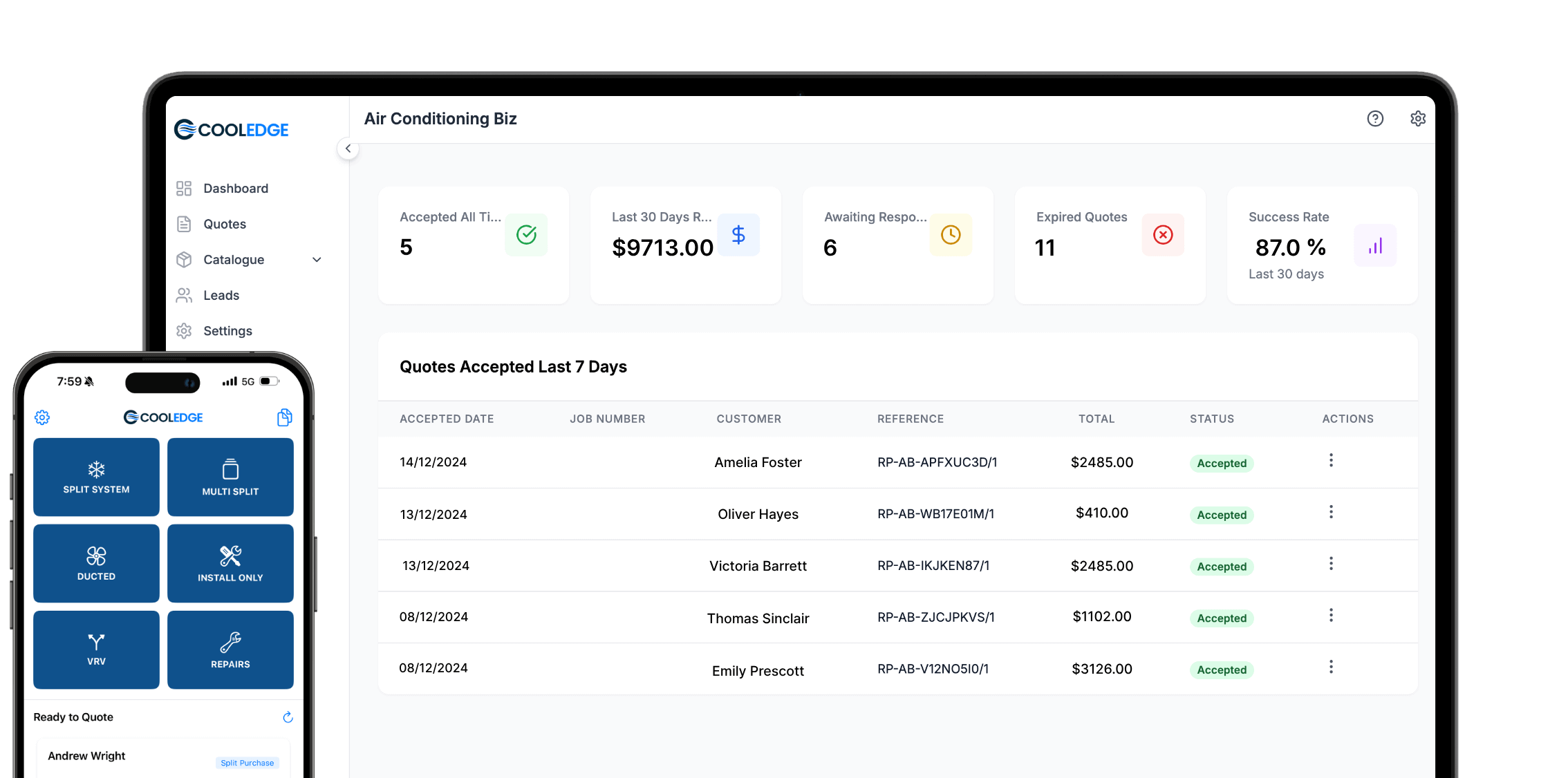Click Accepted badge for Emily Prescott
The height and width of the screenshot is (778, 1568).
click(1222, 670)
